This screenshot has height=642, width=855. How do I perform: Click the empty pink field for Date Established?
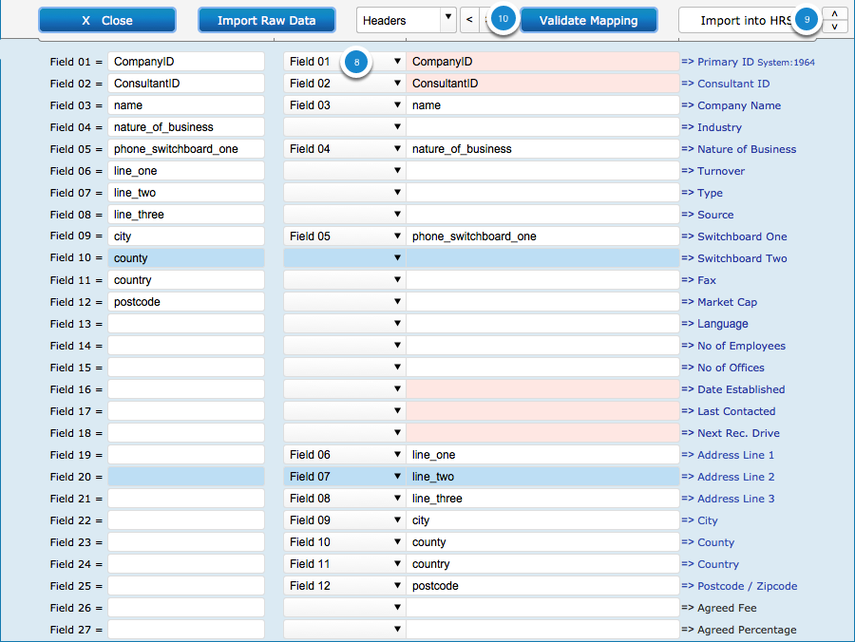pos(543,389)
